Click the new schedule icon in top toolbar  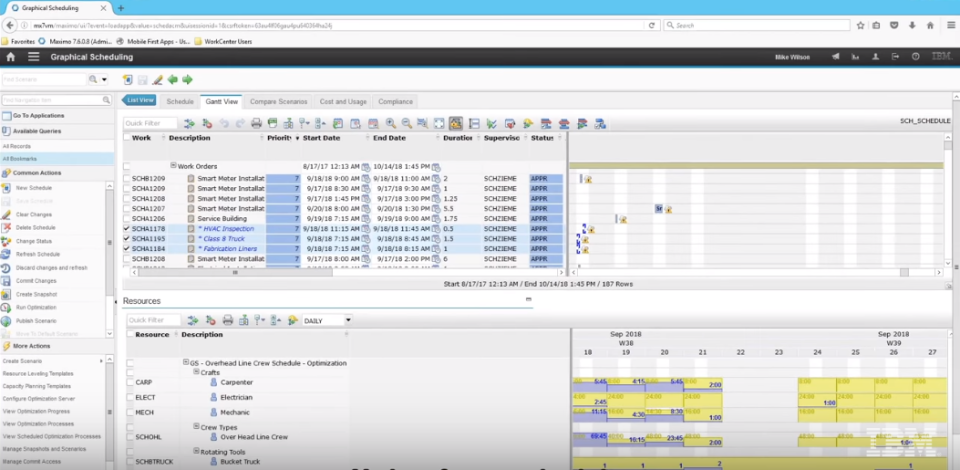127,80
